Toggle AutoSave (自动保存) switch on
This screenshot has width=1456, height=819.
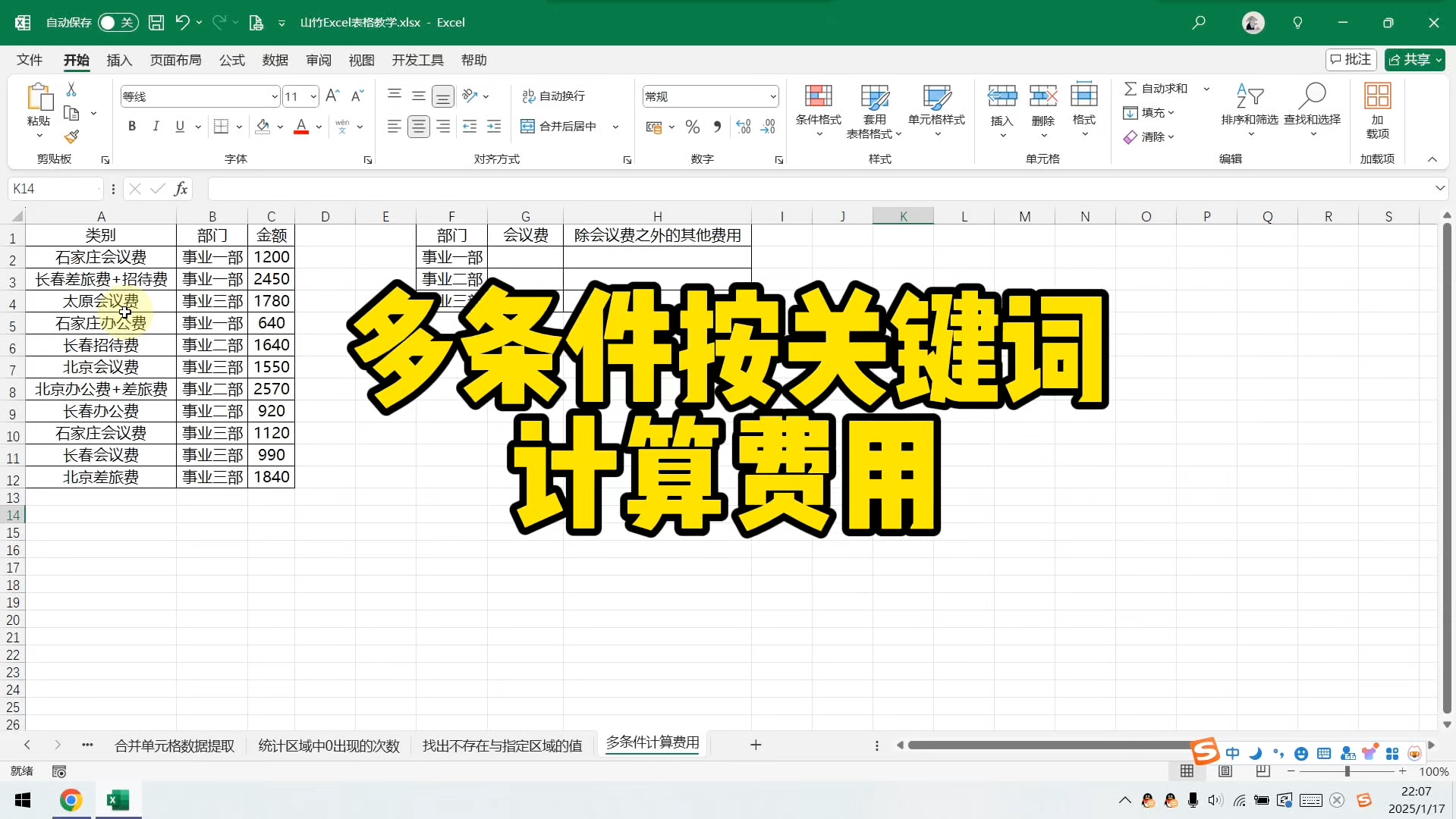[118, 23]
